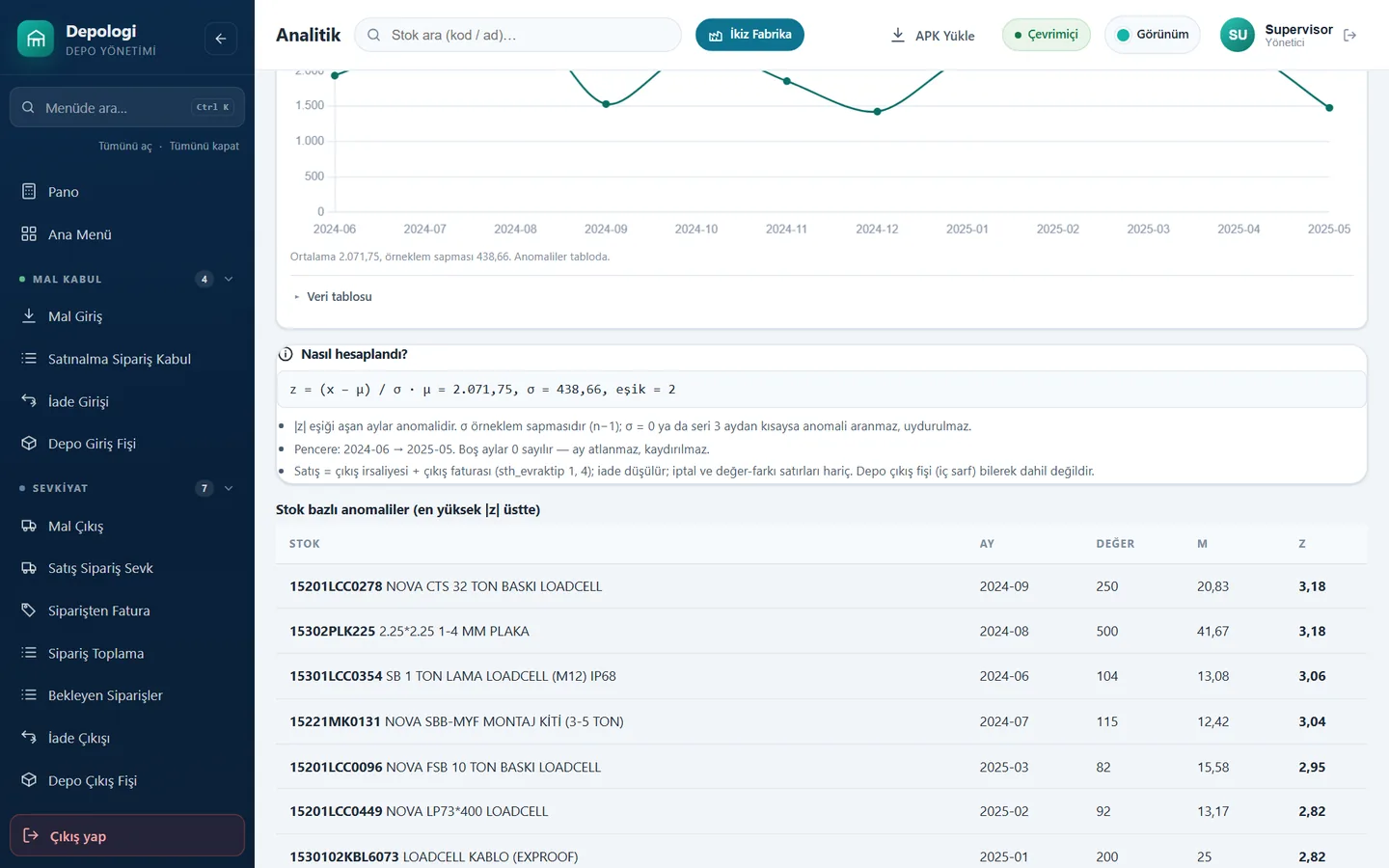Click the Mal Giriş download icon
This screenshot has height=868, width=1389.
coord(29,315)
